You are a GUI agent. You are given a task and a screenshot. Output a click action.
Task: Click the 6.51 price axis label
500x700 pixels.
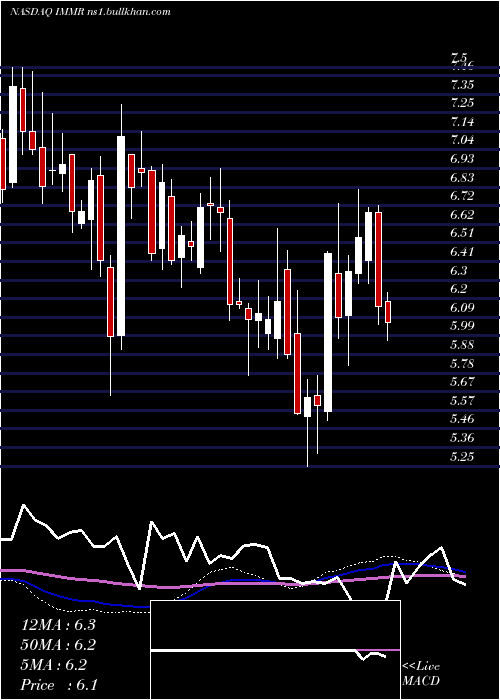tap(462, 233)
